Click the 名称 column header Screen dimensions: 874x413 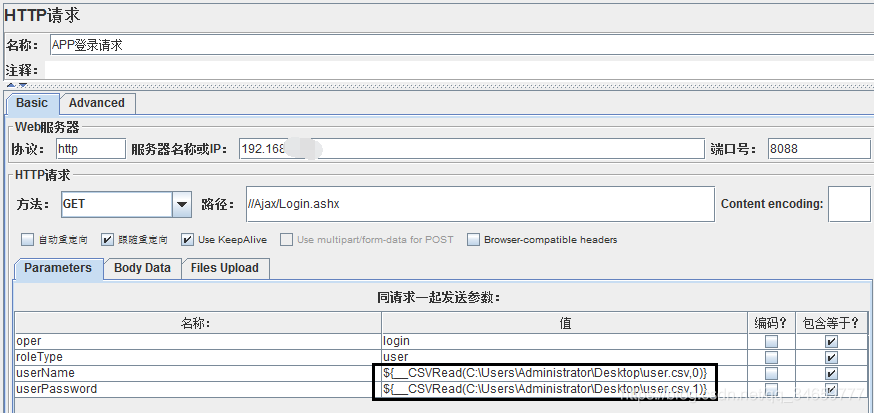pos(198,323)
